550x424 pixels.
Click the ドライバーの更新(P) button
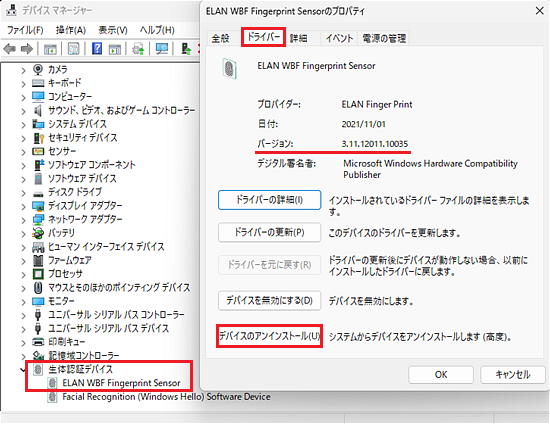pos(269,233)
